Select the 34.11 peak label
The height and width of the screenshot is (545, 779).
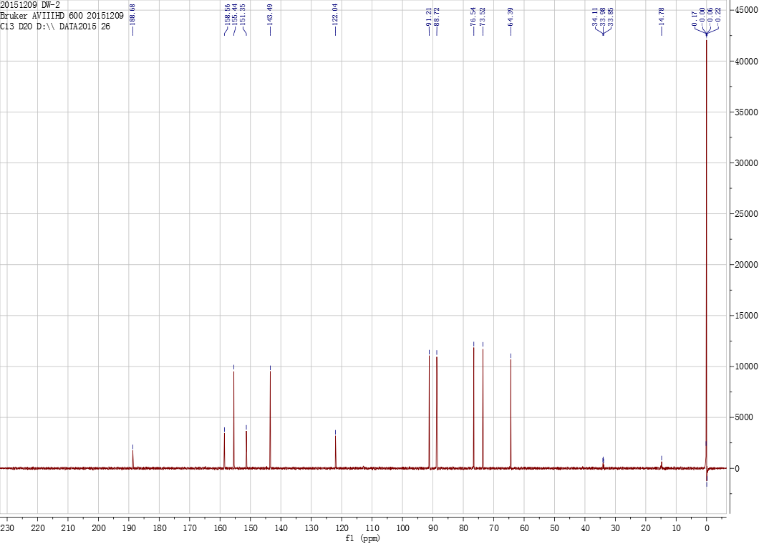coord(595,16)
